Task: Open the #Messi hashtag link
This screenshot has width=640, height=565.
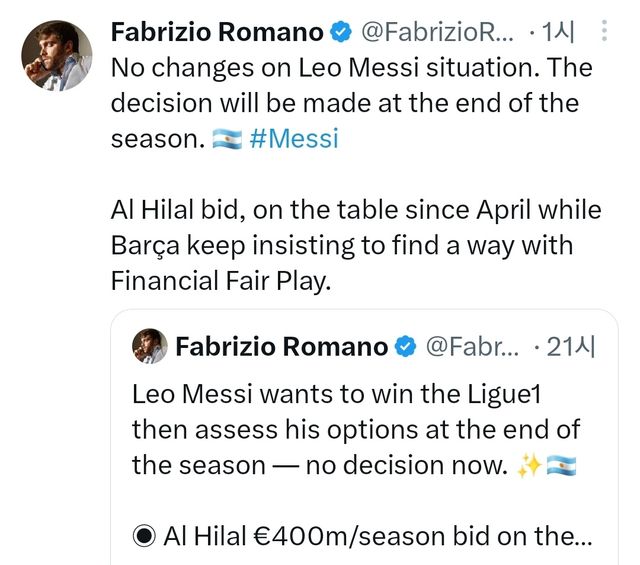Action: click(293, 139)
